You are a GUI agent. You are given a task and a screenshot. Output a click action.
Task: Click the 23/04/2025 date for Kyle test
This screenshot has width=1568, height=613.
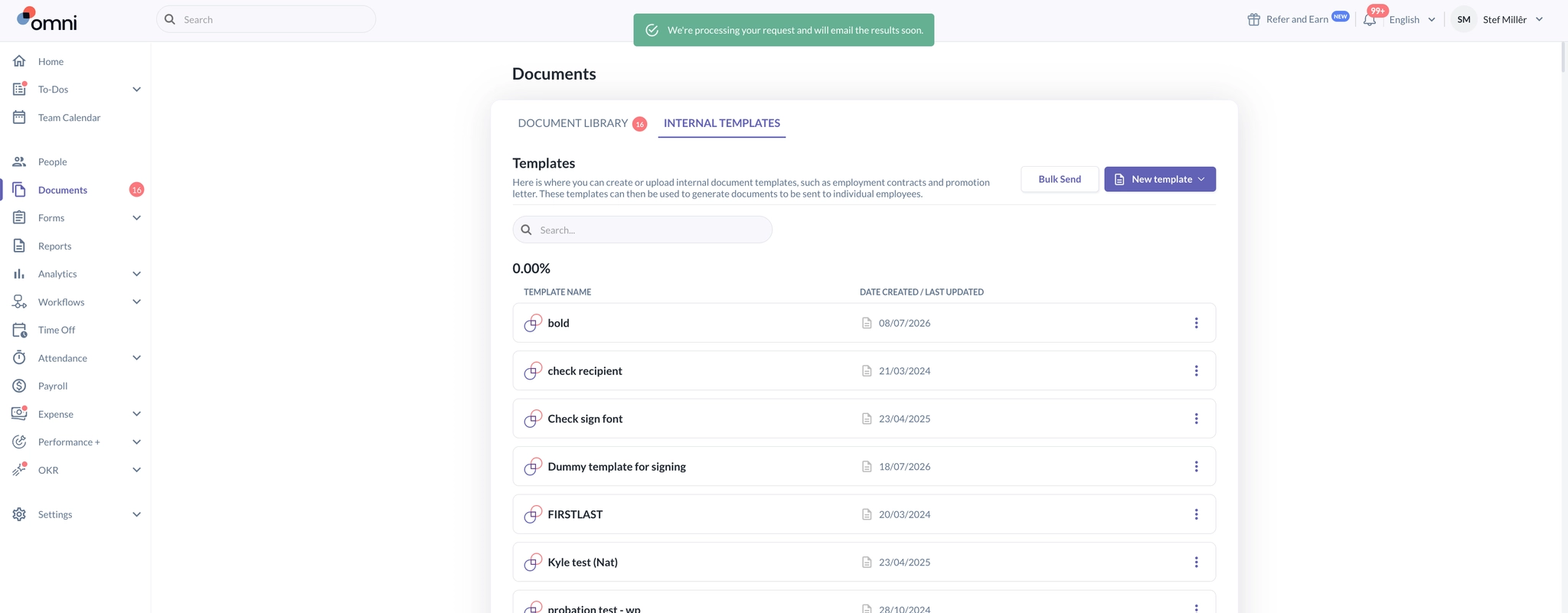[x=904, y=562]
